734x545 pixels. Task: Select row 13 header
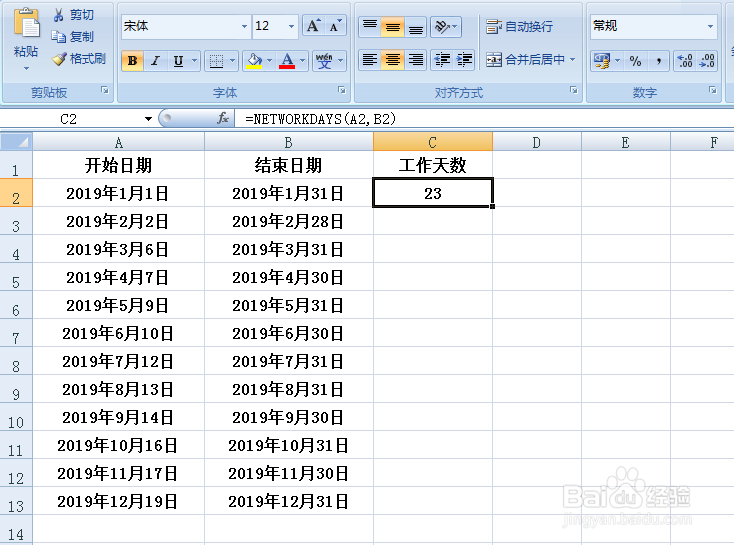point(16,501)
